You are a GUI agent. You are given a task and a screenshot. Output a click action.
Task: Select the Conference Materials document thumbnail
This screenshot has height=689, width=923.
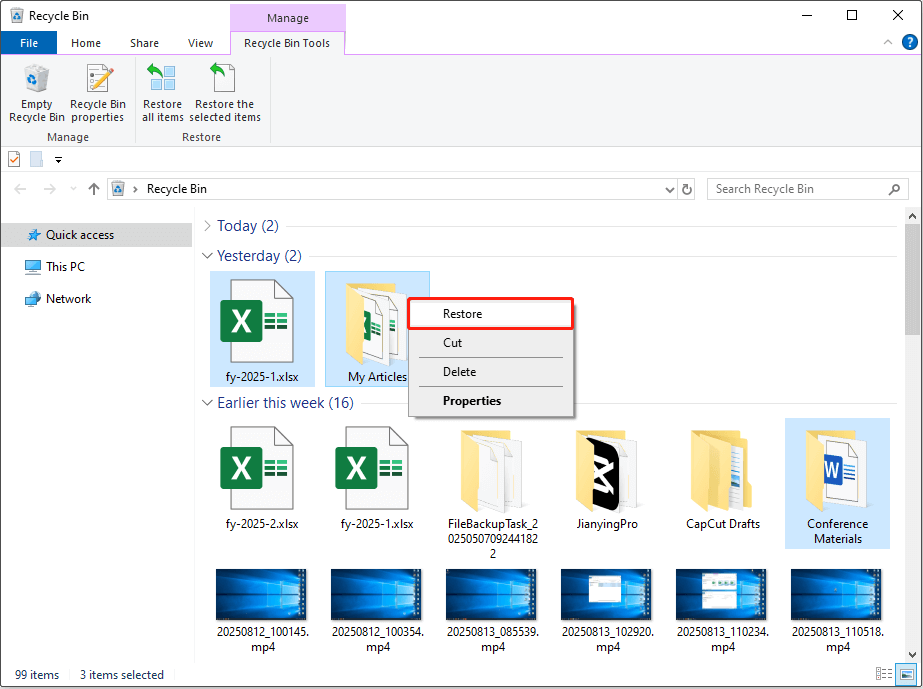coord(837,470)
